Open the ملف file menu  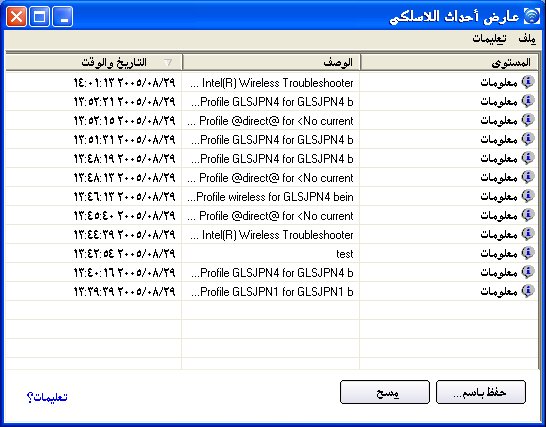coord(527,38)
